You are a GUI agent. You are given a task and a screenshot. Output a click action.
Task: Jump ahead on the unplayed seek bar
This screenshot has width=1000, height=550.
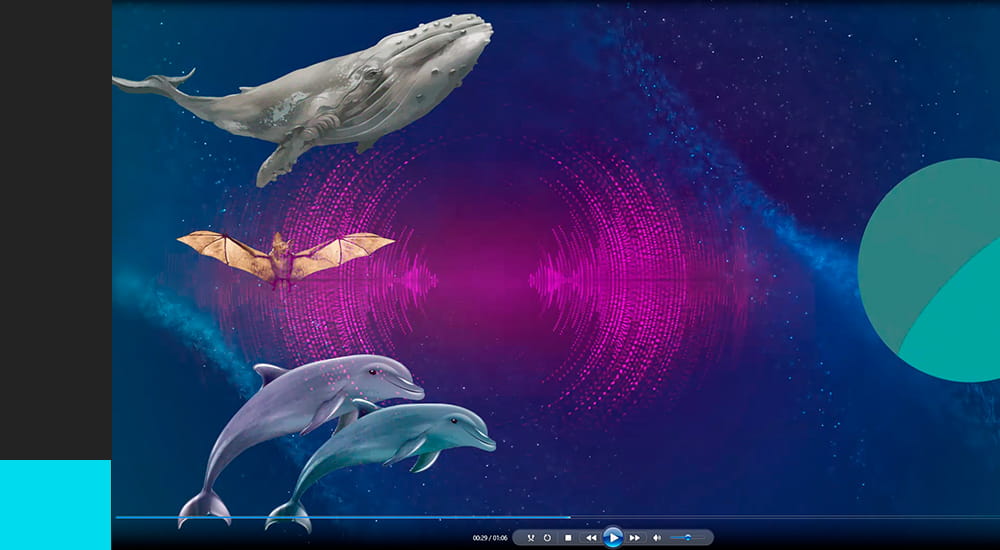click(780, 517)
